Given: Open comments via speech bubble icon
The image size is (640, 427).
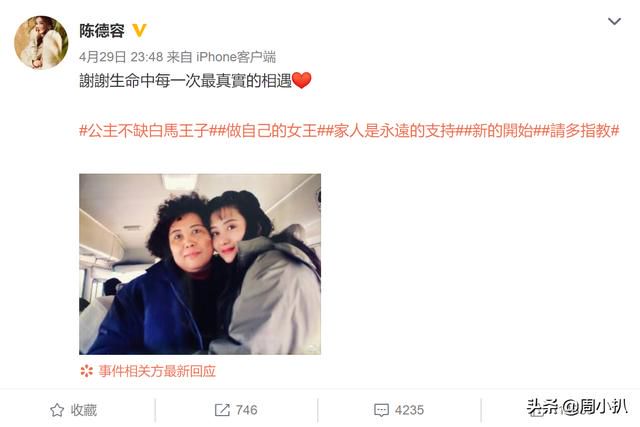Looking at the screenshot, I should coord(381,410).
